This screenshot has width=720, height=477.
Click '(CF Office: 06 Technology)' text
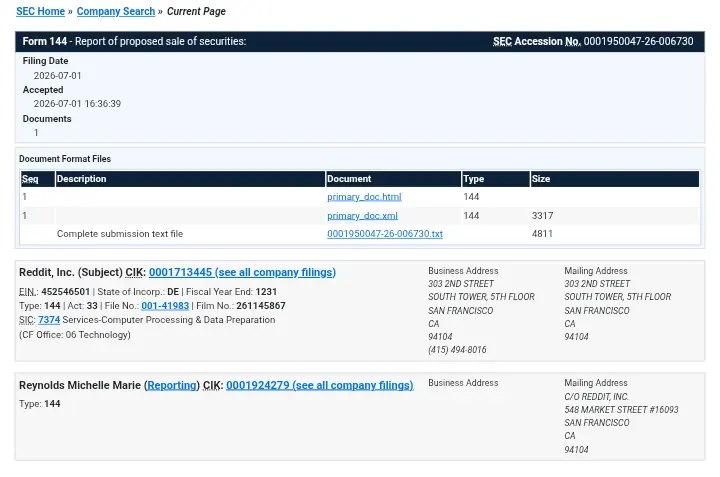[x=75, y=335]
